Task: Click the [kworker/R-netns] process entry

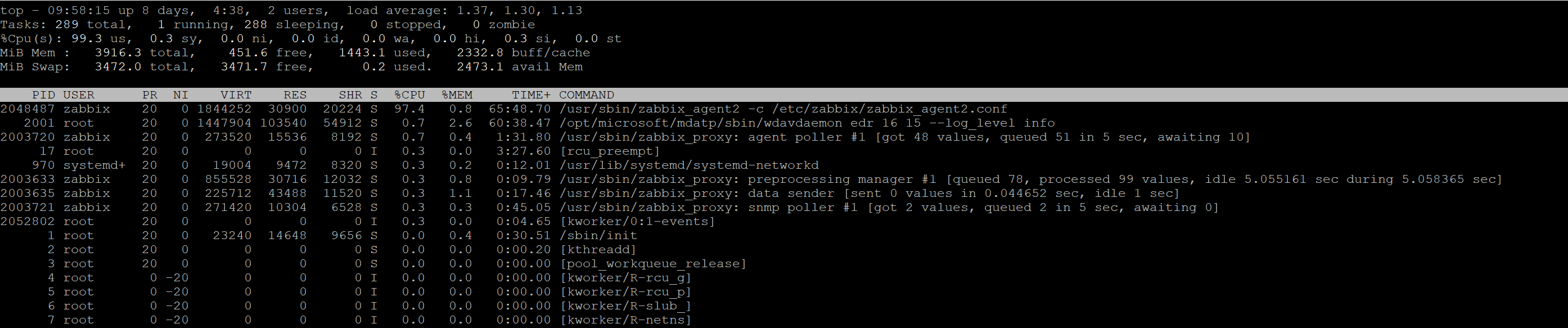Action: tap(625, 320)
